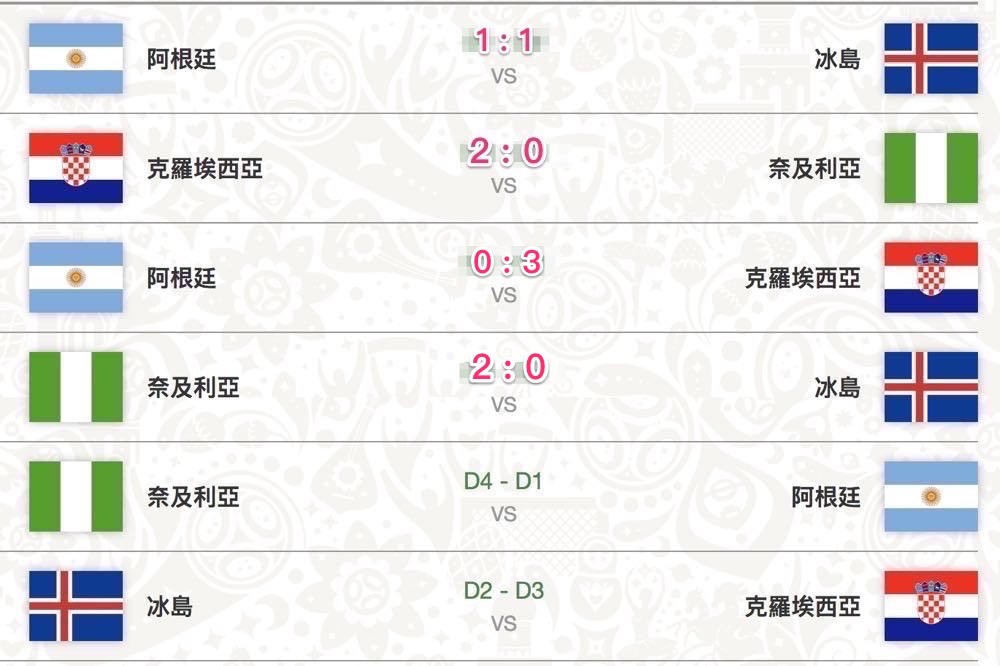The image size is (1000, 666).
Task: Click 克羅埃西亞 in the Croatia–Nigeria row
Action: (205, 168)
